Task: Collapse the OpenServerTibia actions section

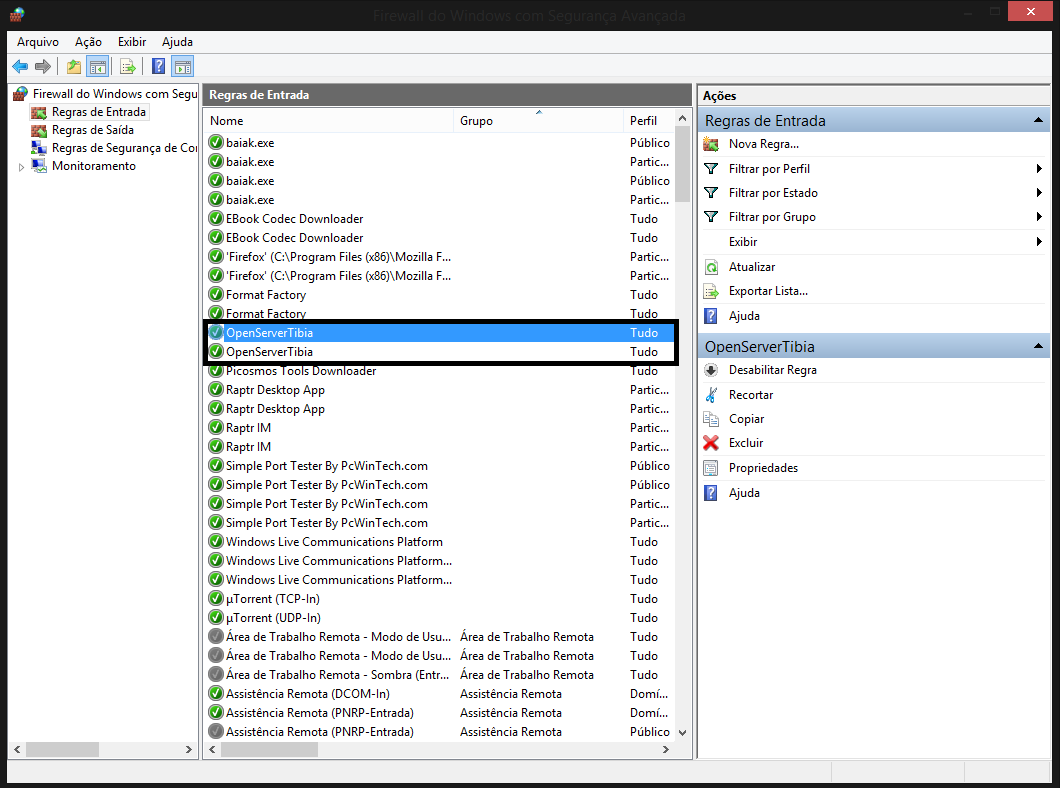Action: [1038, 346]
